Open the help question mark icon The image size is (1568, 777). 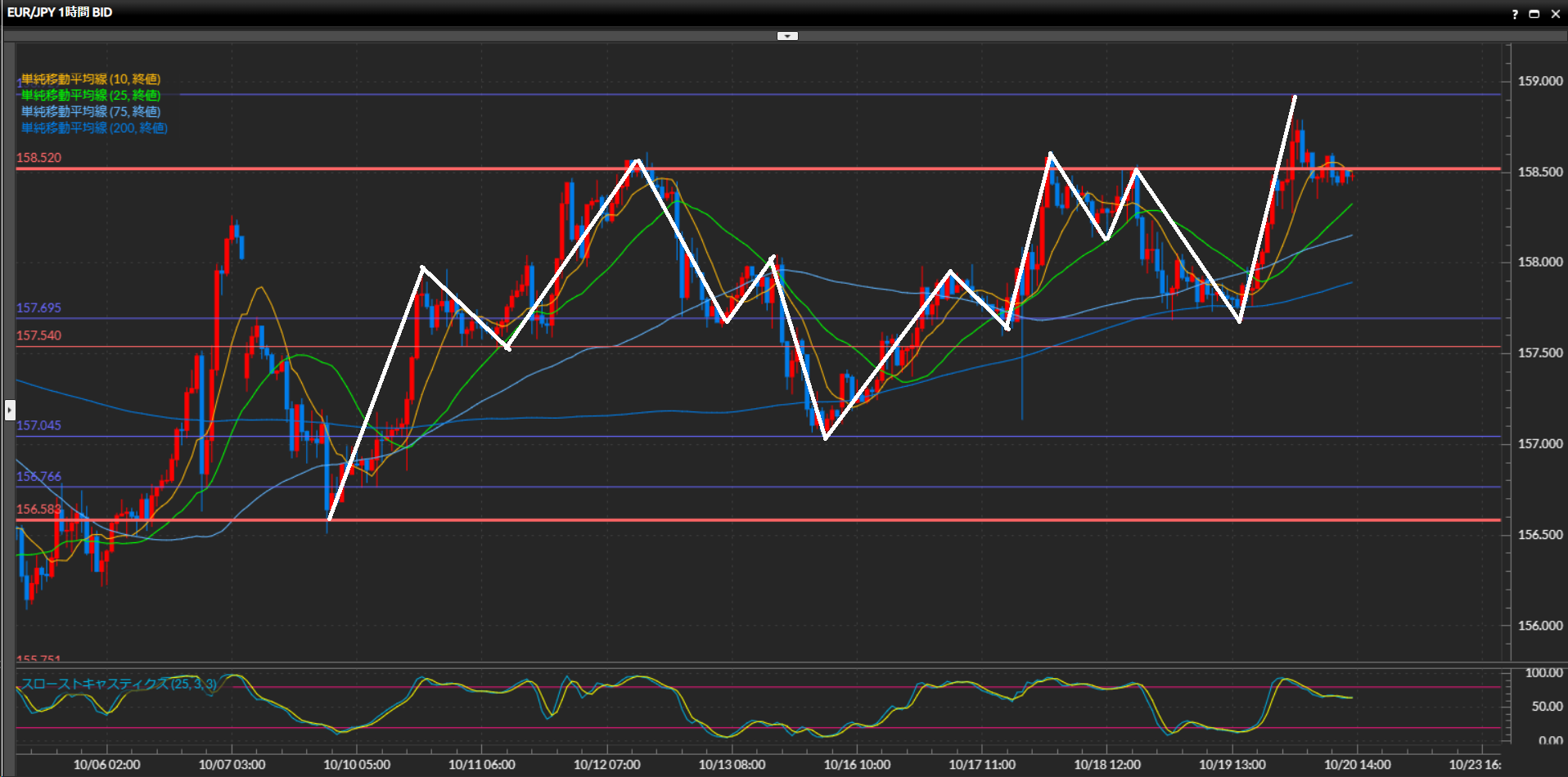pyautogui.click(x=1515, y=14)
